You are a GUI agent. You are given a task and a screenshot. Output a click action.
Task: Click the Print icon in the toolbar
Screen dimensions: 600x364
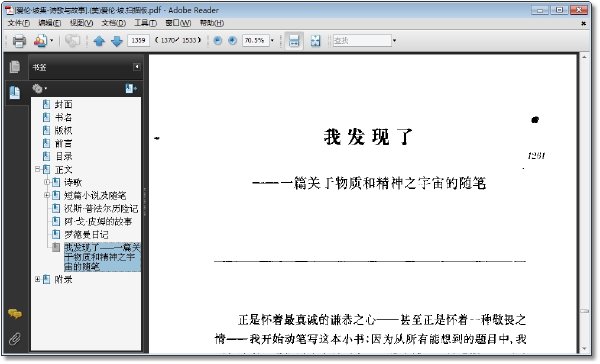click(19, 41)
